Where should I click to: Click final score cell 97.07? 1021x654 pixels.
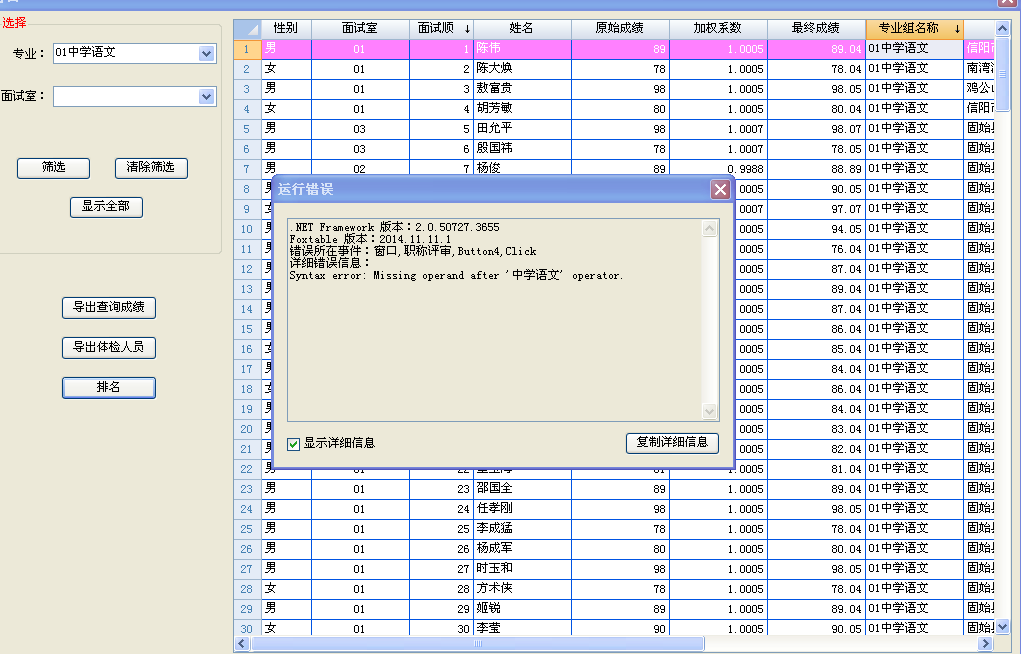click(x=817, y=209)
